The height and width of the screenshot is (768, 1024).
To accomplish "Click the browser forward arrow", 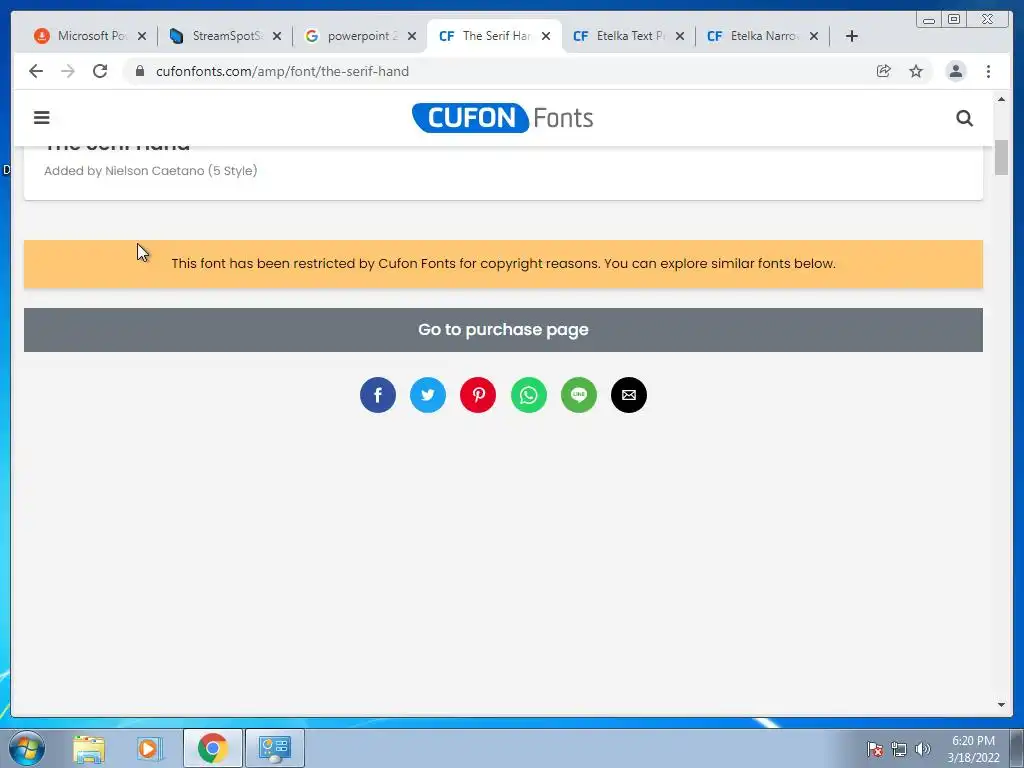I will point(68,71).
